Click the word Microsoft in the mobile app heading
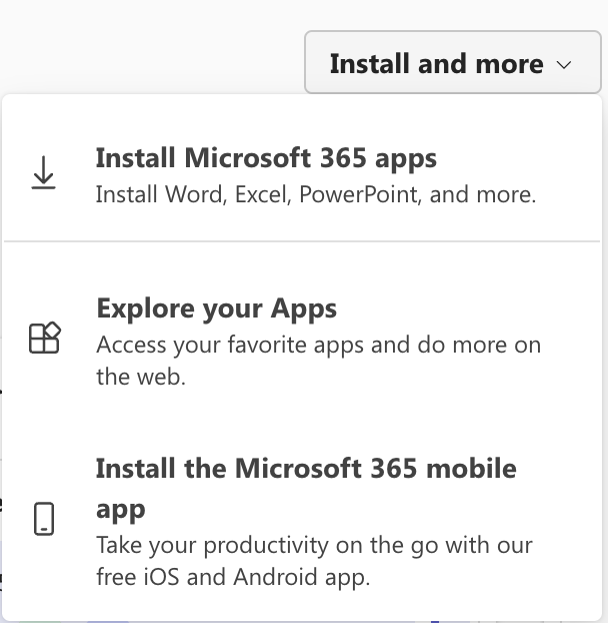This screenshot has height=624, width=608. 298,468
